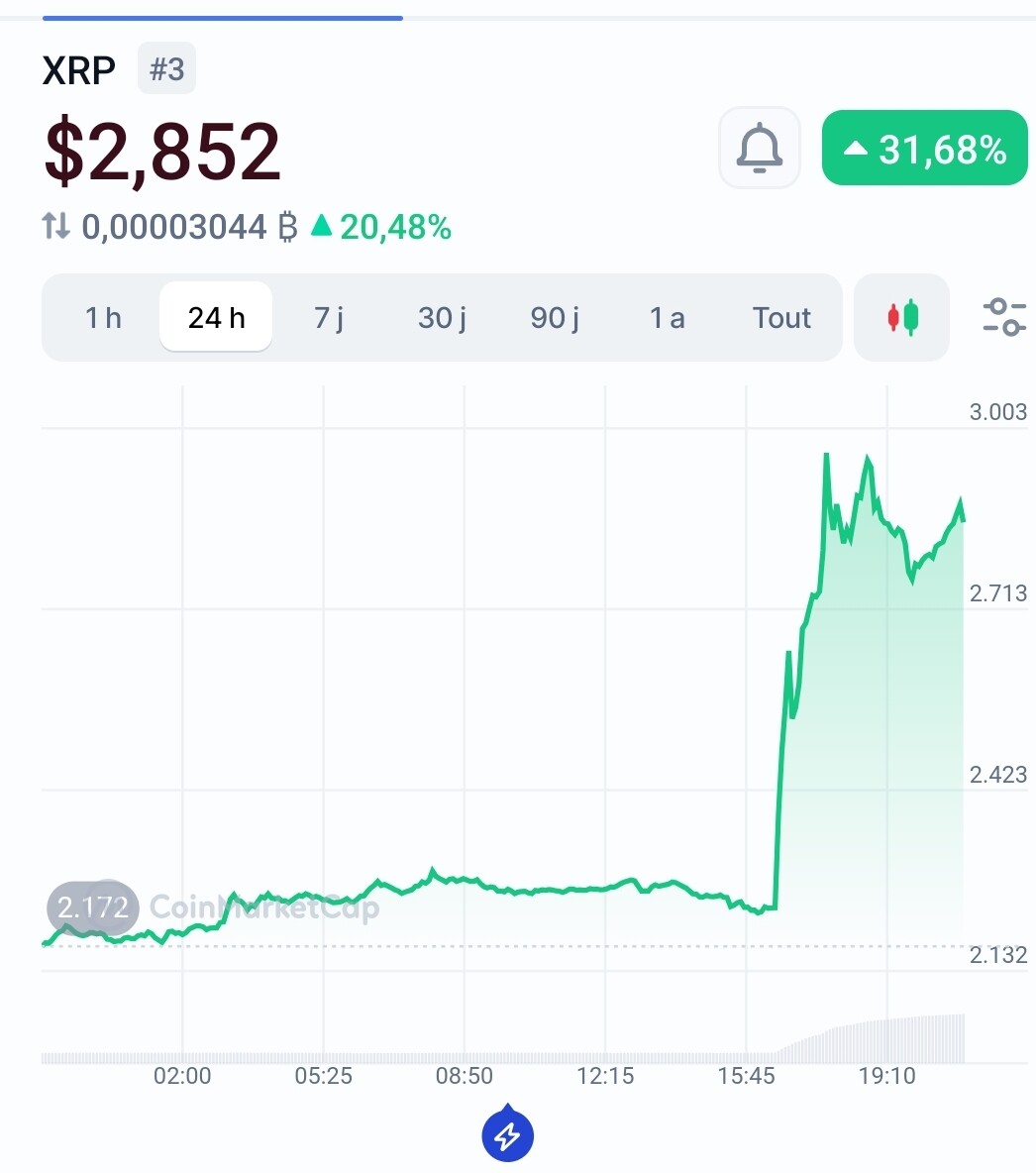Show the 1 a yearly chart
Screen dimensions: 1036x1173
coord(668,317)
